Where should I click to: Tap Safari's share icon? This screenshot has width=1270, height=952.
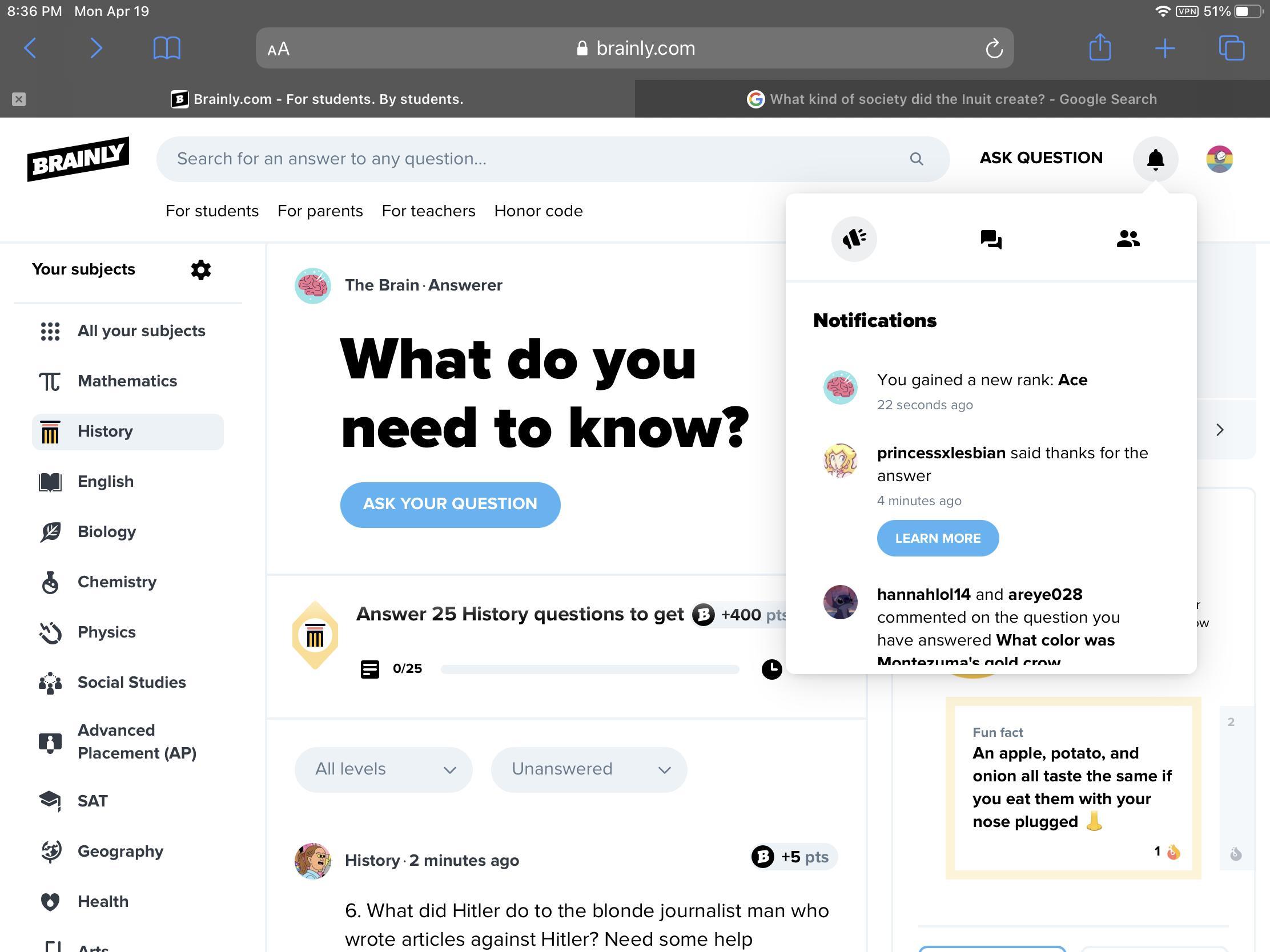1099,47
